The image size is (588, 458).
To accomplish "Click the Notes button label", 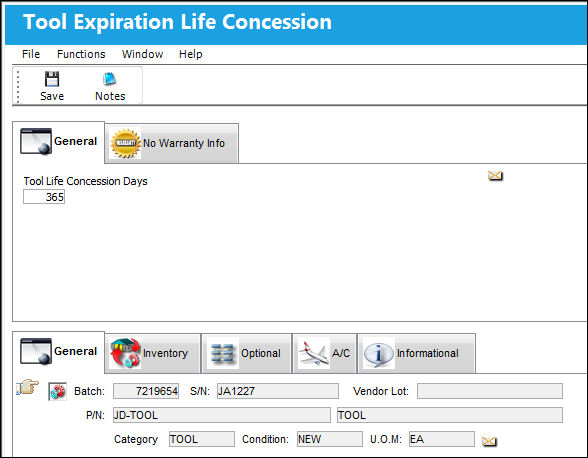I will (110, 96).
